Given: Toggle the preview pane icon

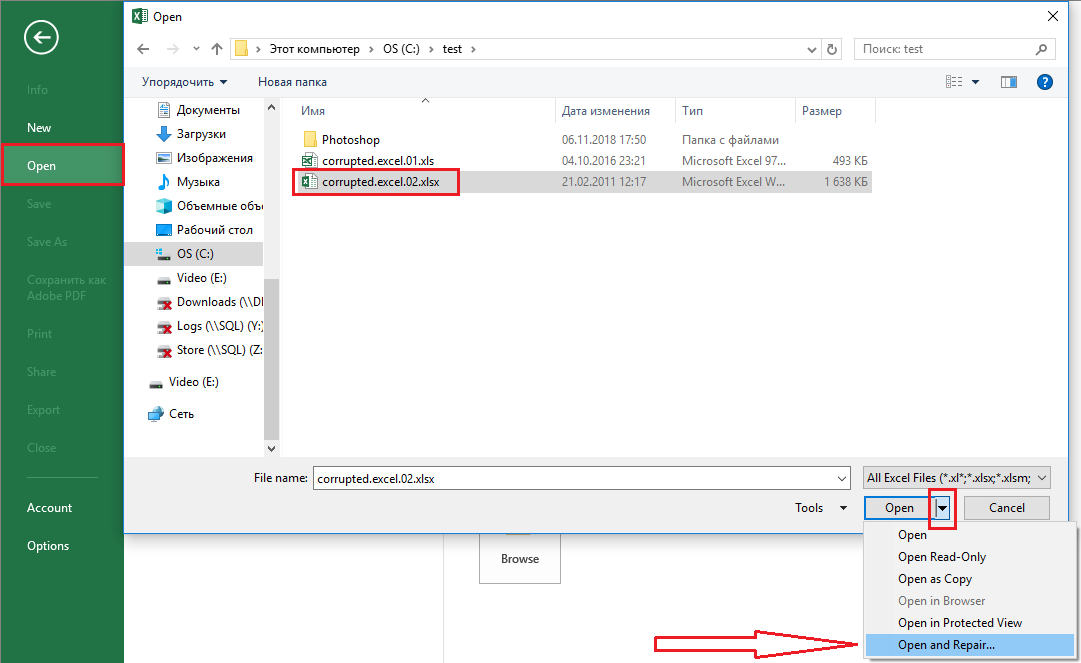Looking at the screenshot, I should coord(1008,82).
